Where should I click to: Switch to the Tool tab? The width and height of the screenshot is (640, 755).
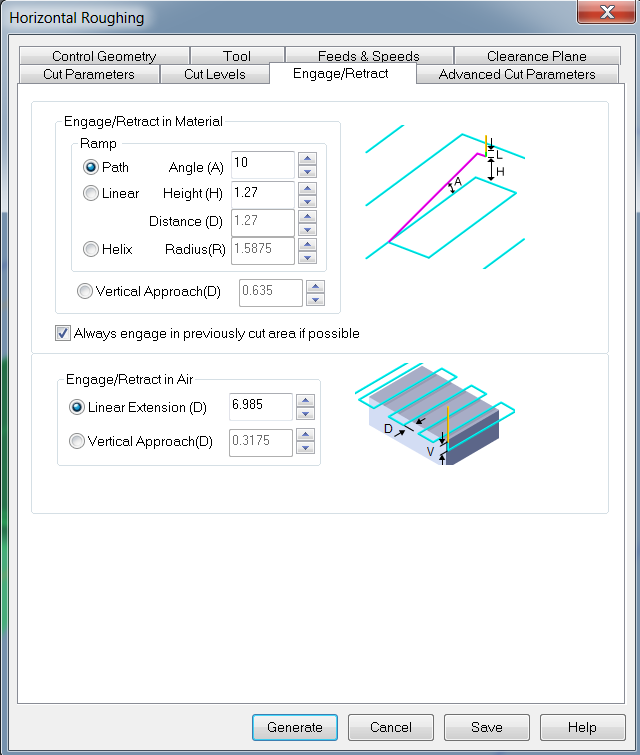(x=237, y=56)
